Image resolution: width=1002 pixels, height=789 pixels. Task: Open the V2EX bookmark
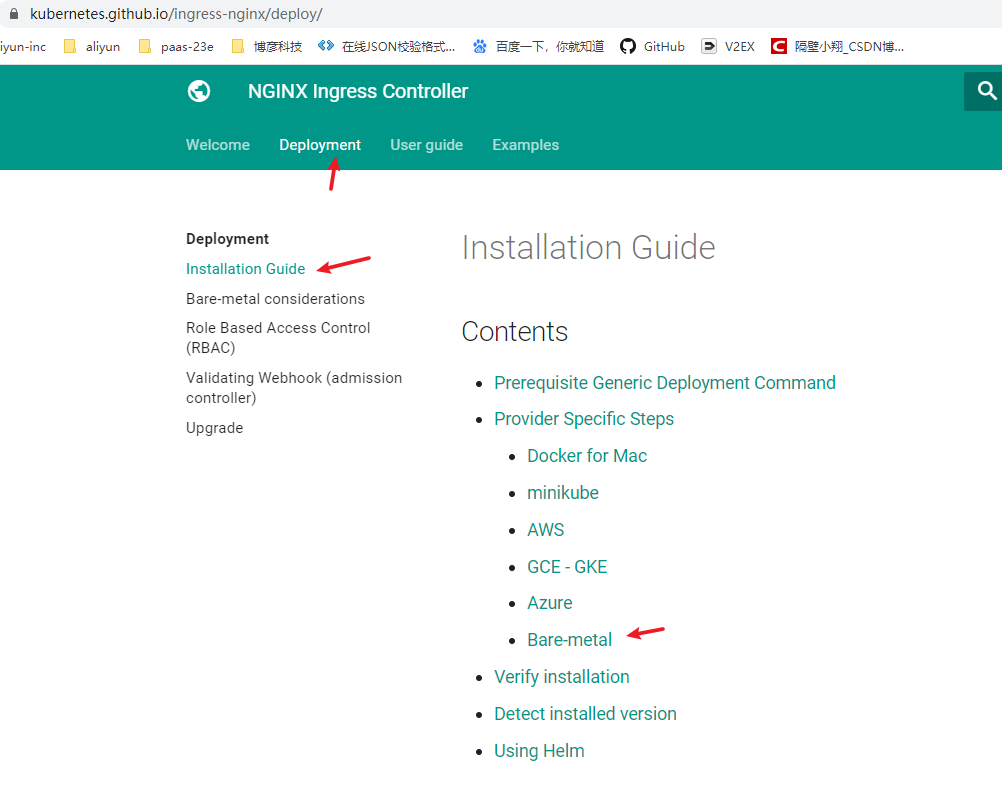728,46
